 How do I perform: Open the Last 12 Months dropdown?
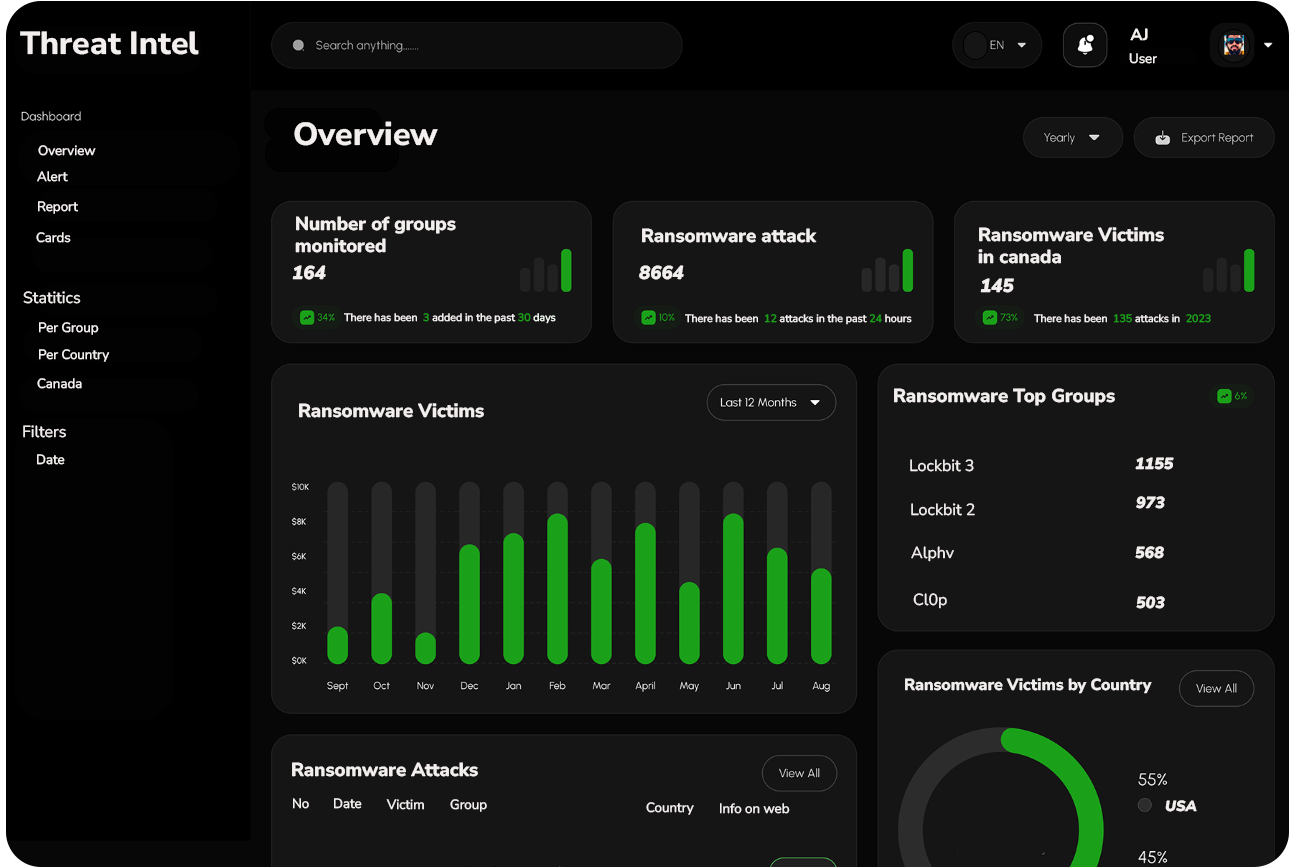pos(770,402)
